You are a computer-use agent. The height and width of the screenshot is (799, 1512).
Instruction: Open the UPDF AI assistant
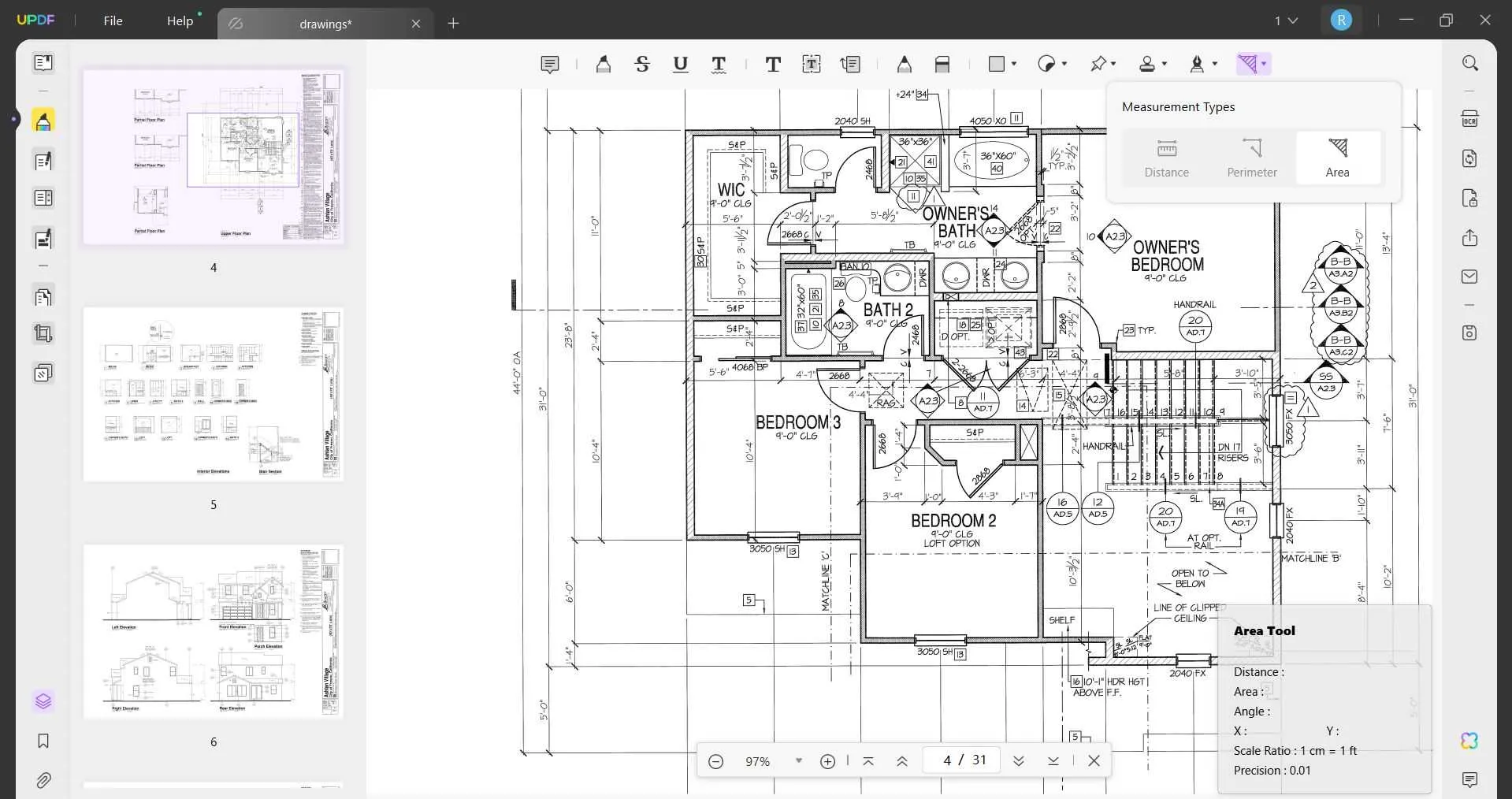(1469, 741)
